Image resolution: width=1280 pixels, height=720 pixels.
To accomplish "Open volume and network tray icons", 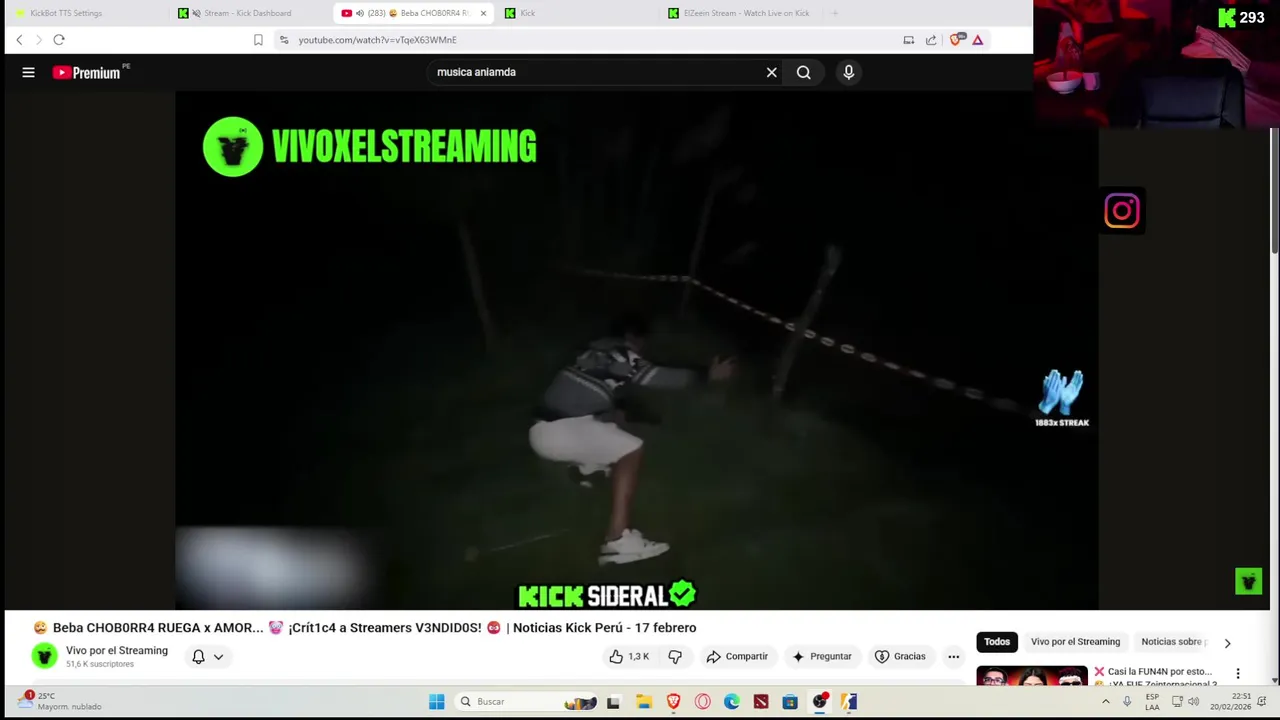I will click(x=1185, y=702).
